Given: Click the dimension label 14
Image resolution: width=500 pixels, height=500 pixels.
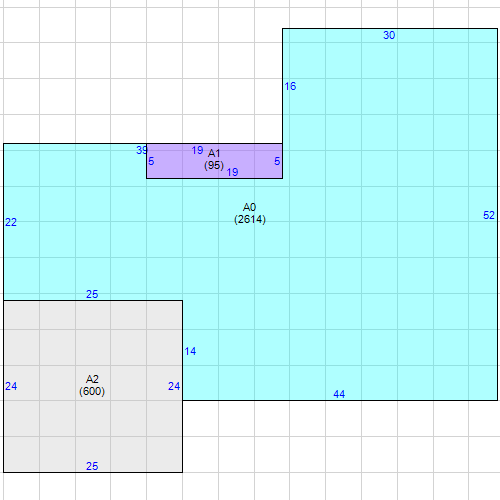Looking at the screenshot, I should tap(190, 351).
